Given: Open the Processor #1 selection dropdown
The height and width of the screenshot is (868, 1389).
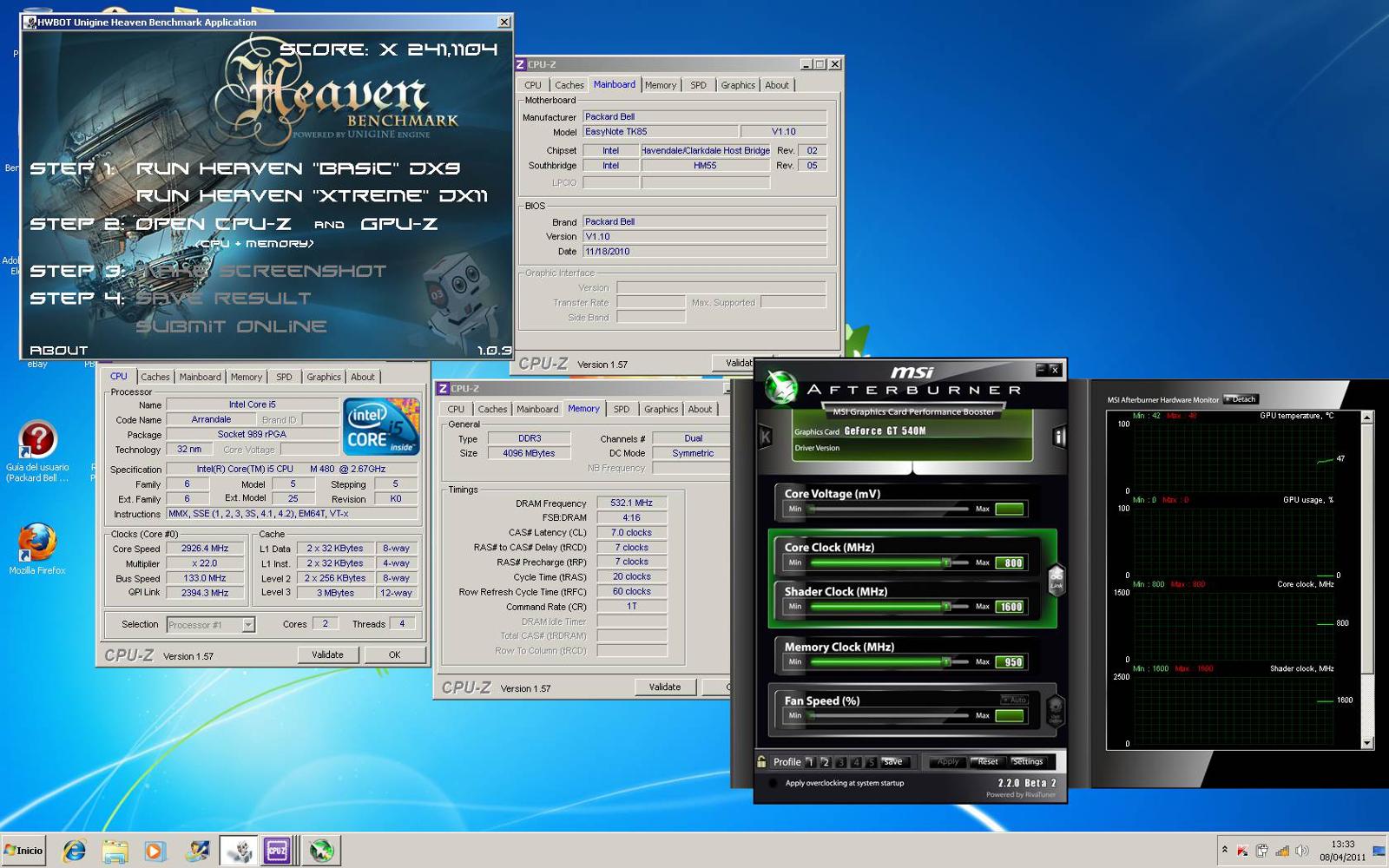Looking at the screenshot, I should pyautogui.click(x=248, y=625).
